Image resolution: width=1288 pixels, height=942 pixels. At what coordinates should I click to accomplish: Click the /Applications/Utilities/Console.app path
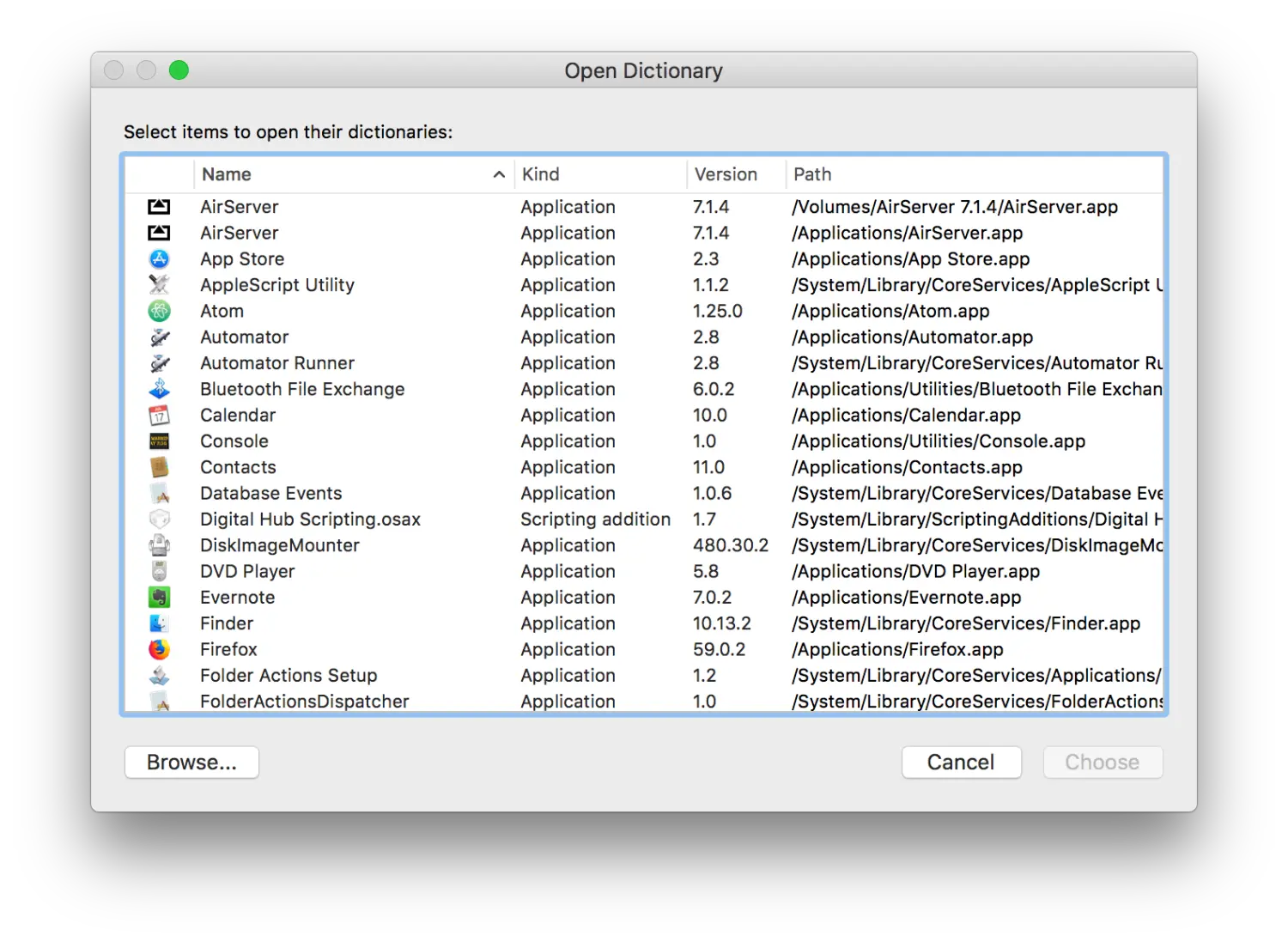tap(939, 441)
